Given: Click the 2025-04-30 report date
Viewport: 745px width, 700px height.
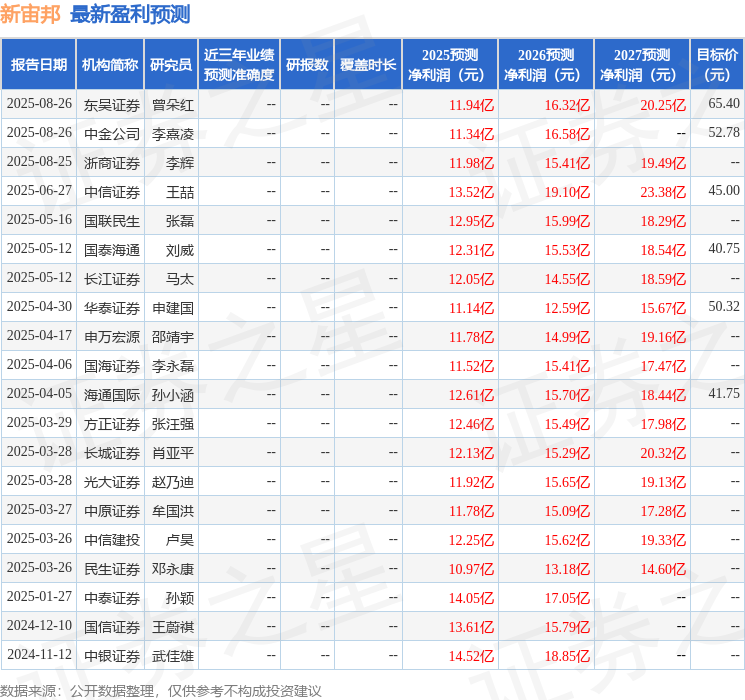Looking at the screenshot, I should [39, 306].
